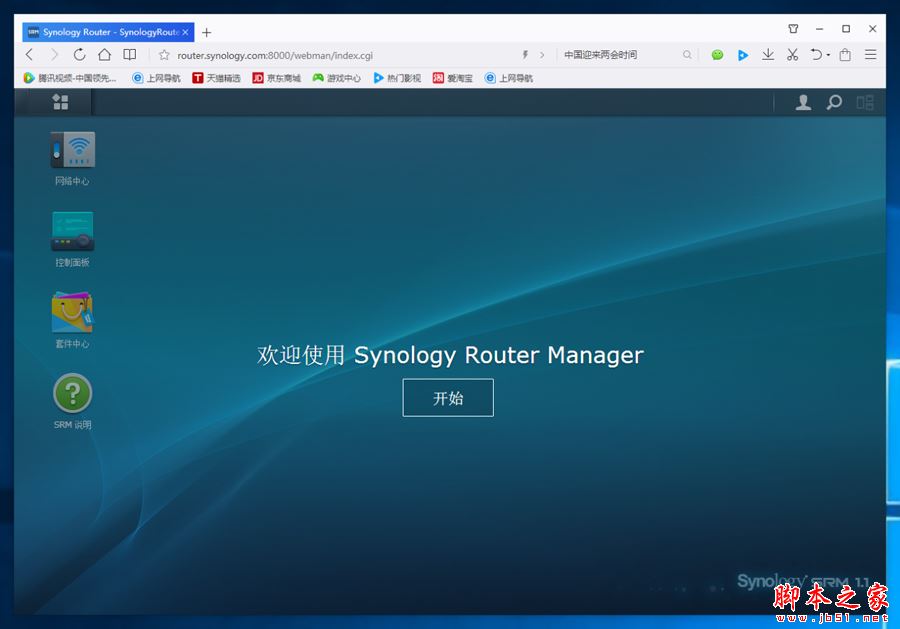900x629 pixels.
Task: Reload the page with the refresh icon
Action: (x=79, y=55)
